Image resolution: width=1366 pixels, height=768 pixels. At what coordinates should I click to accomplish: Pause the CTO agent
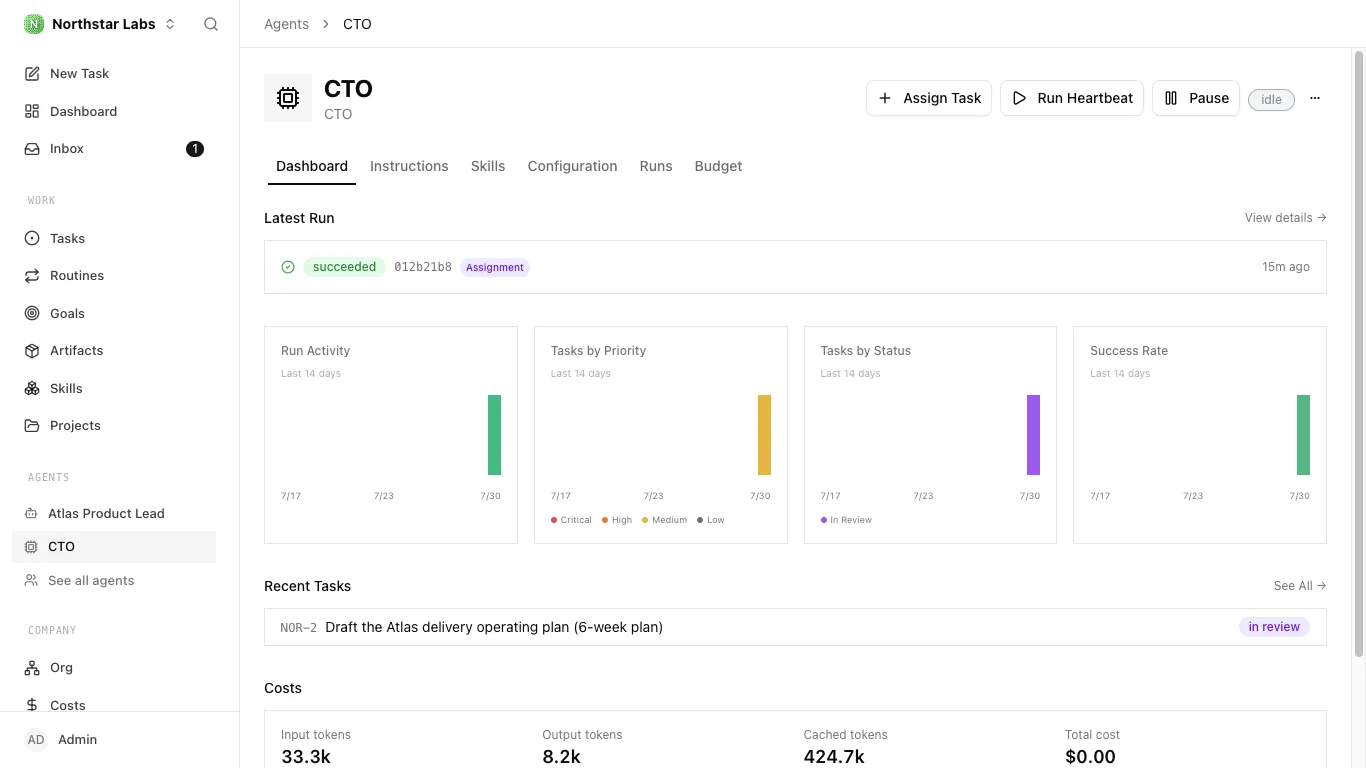click(1196, 98)
